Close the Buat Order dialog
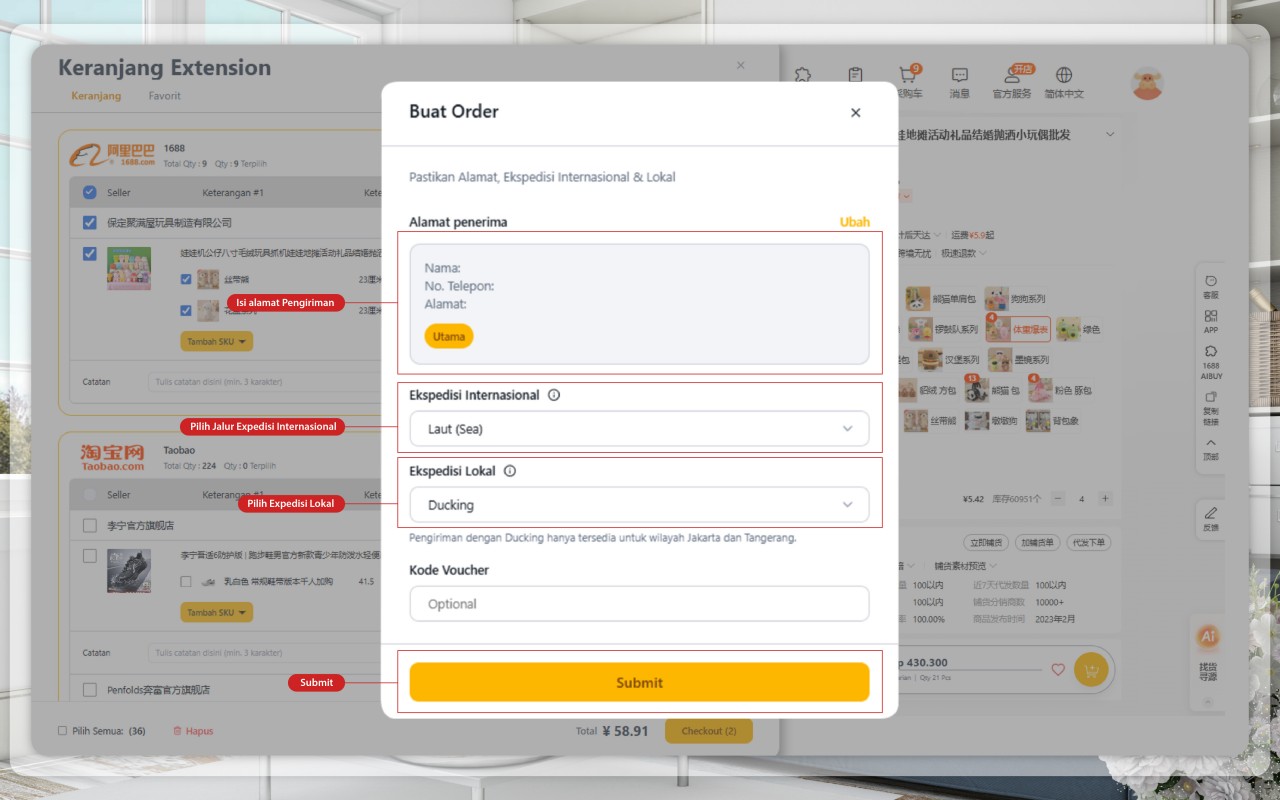The image size is (1280, 800). (x=855, y=113)
